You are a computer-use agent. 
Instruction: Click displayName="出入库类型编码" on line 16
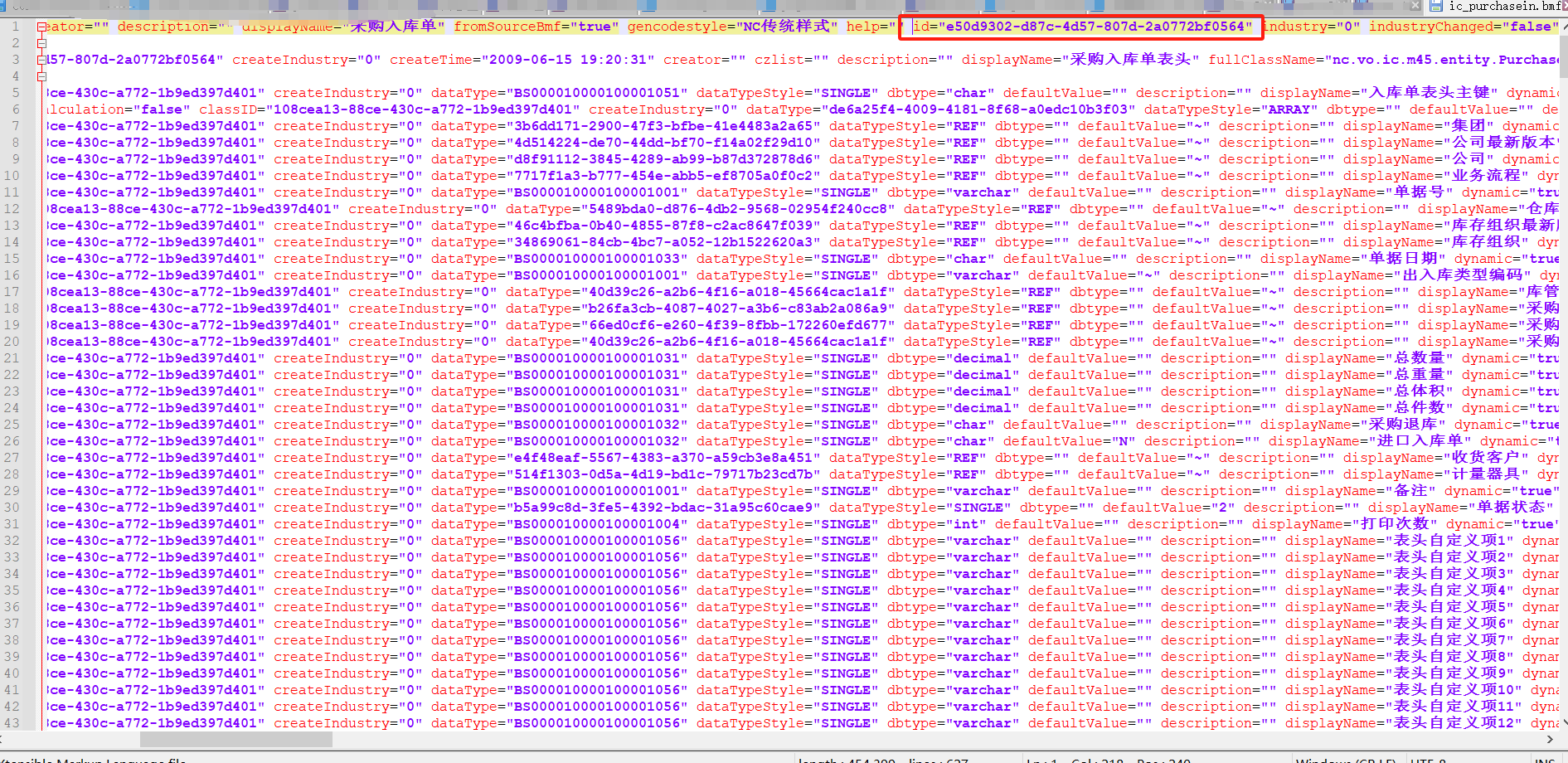[1412, 275]
